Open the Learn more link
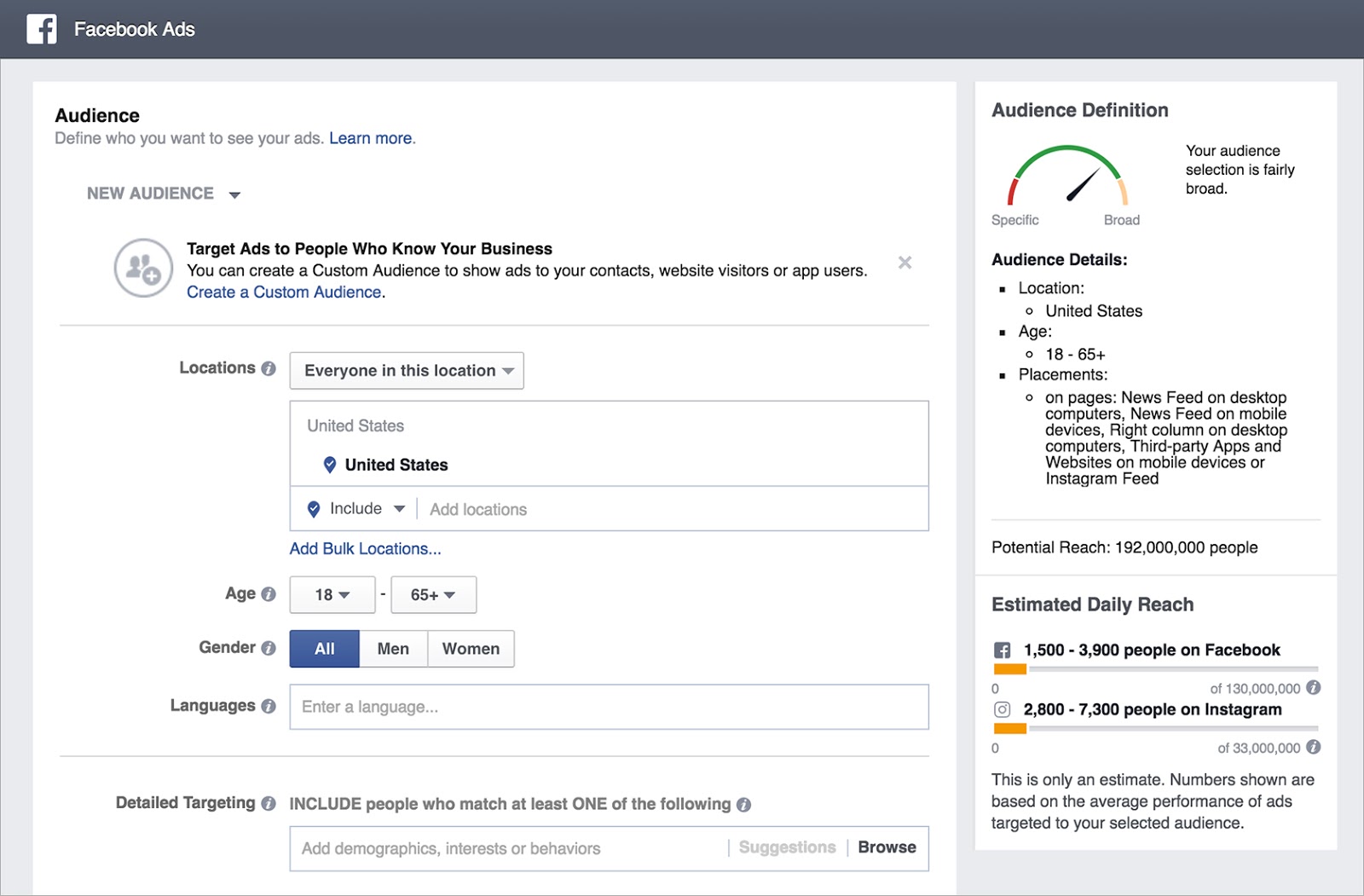Screen dimensions: 1364x896 point(370,138)
